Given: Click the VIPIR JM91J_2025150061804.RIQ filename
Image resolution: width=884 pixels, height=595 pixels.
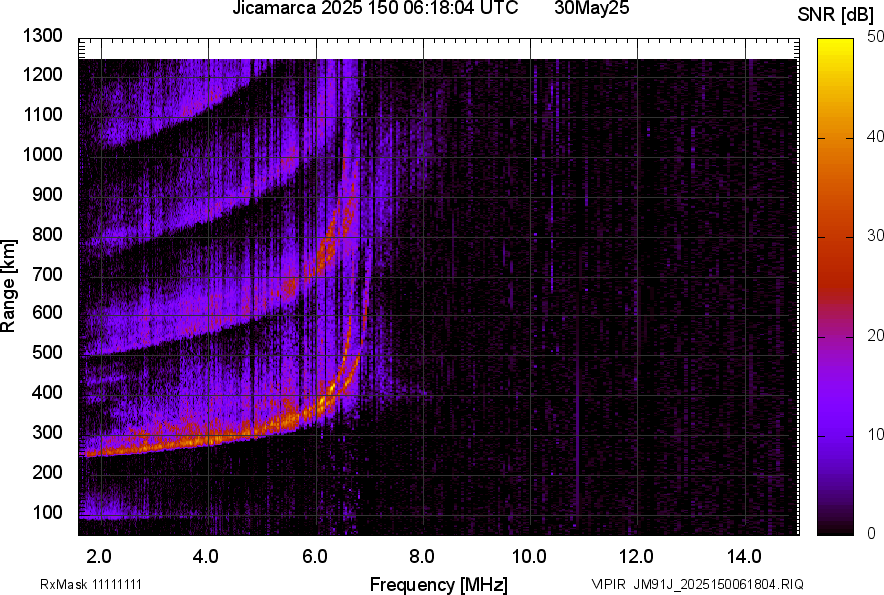Looking at the screenshot, I should click(x=697, y=584).
